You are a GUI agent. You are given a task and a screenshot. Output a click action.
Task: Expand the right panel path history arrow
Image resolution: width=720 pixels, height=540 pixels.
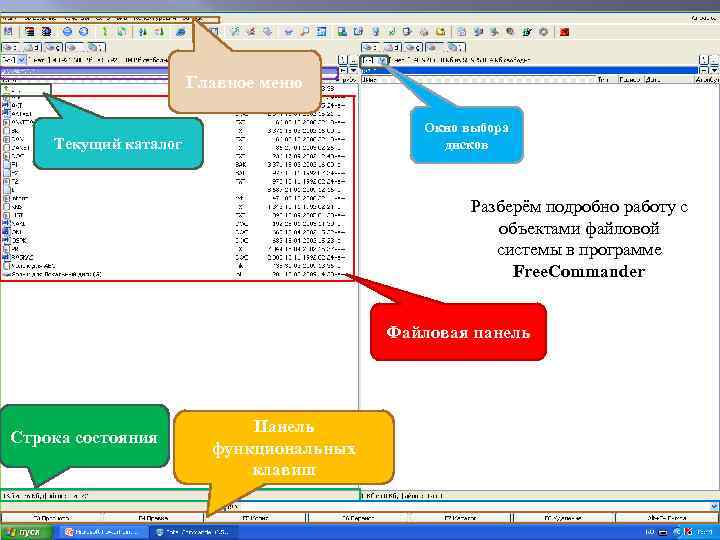coord(714,70)
